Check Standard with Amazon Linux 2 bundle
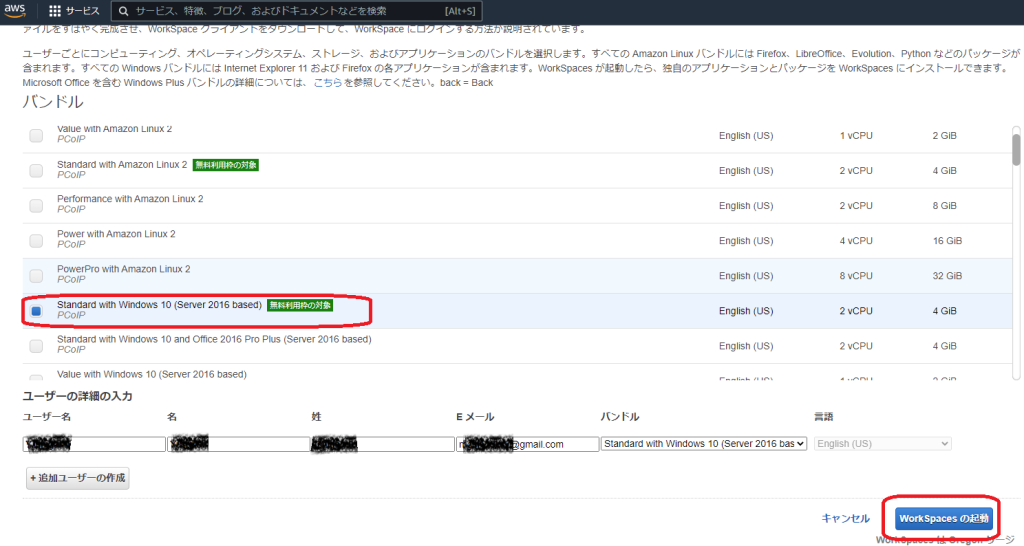1024x546 pixels. (x=36, y=171)
